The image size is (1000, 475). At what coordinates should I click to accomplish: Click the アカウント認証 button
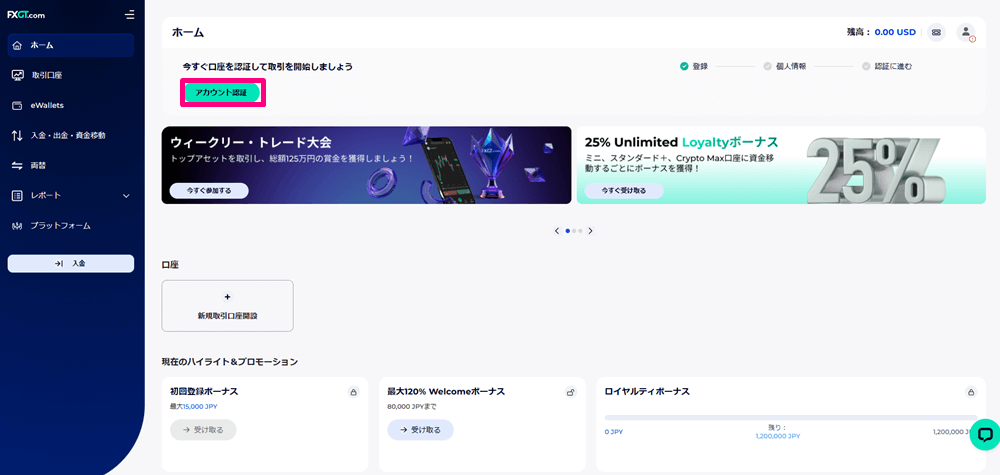(222, 92)
